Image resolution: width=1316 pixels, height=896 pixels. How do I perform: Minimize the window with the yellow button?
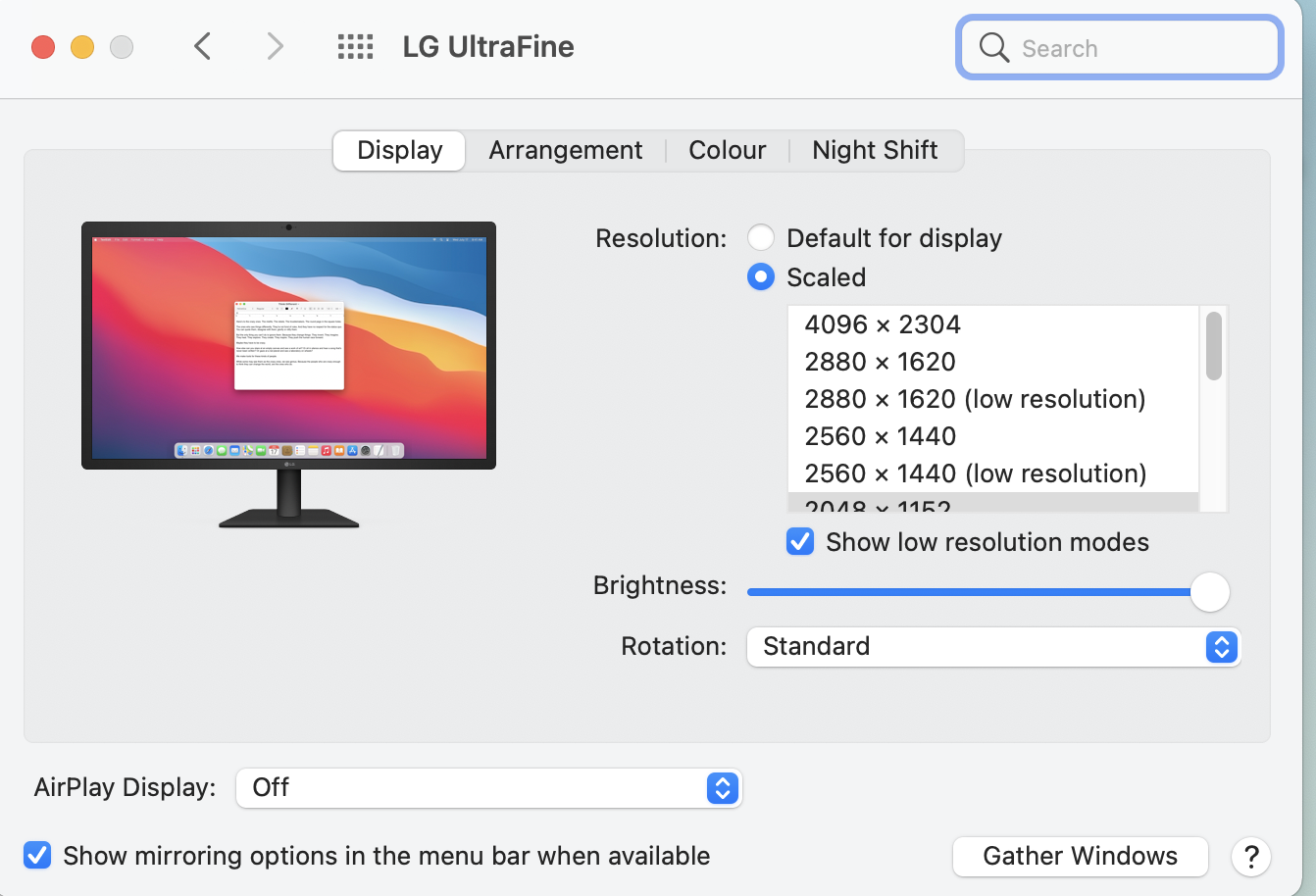82,47
